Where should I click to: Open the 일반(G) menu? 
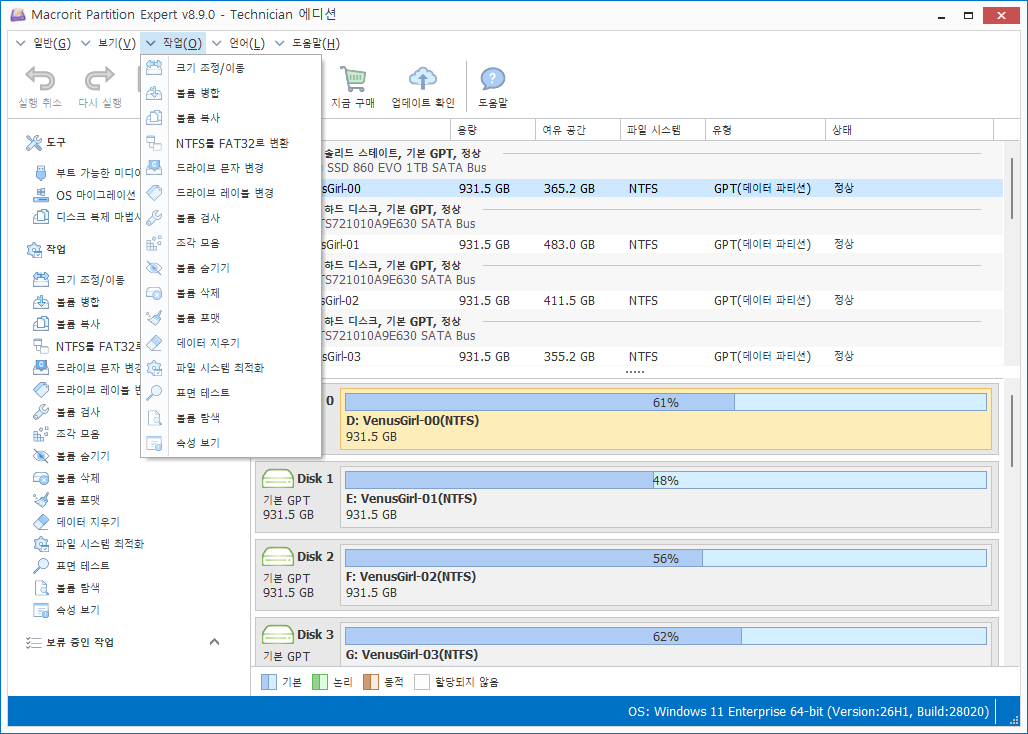tap(43, 43)
